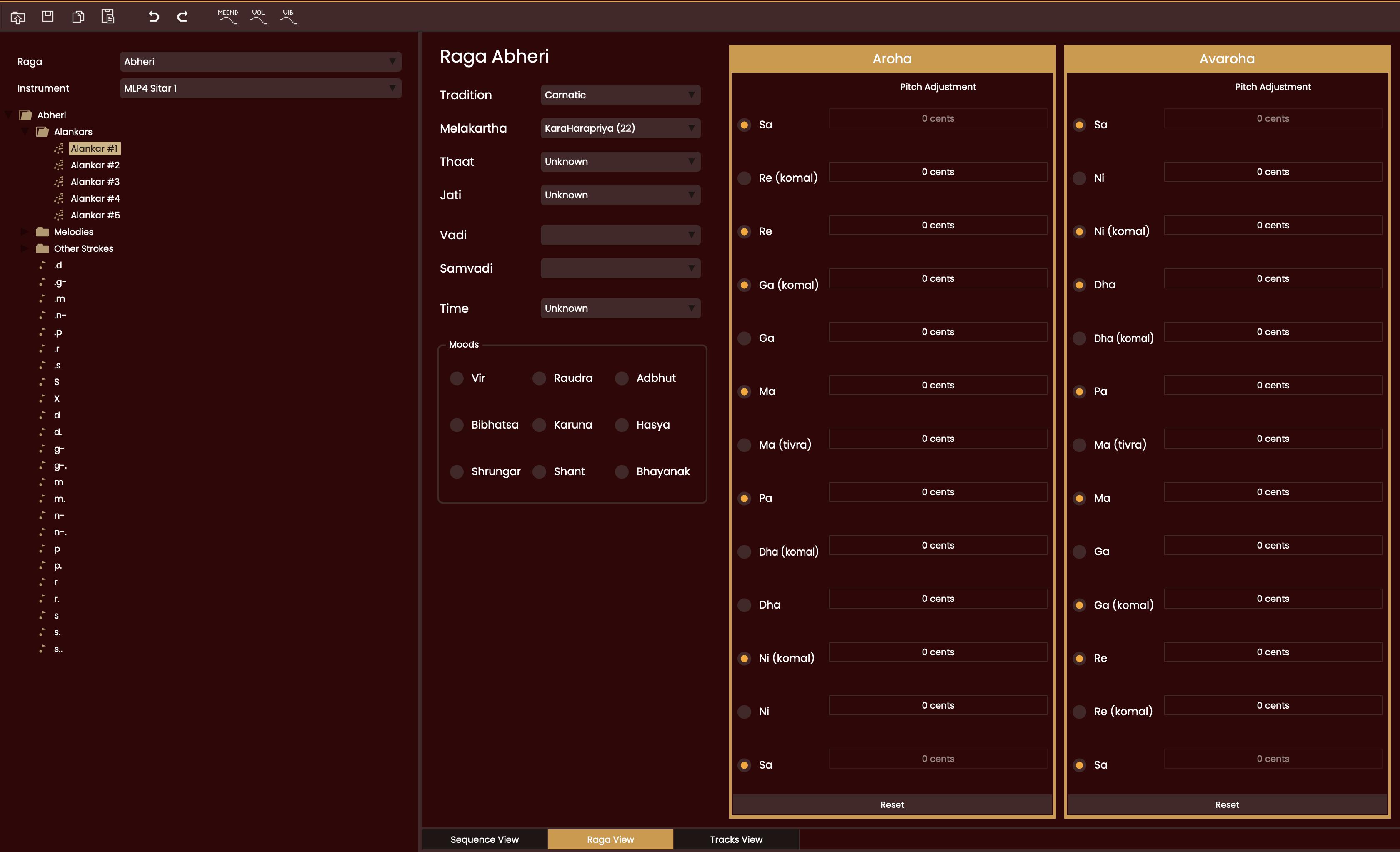
Task: Save using the floppy disk icon
Action: tap(48, 17)
